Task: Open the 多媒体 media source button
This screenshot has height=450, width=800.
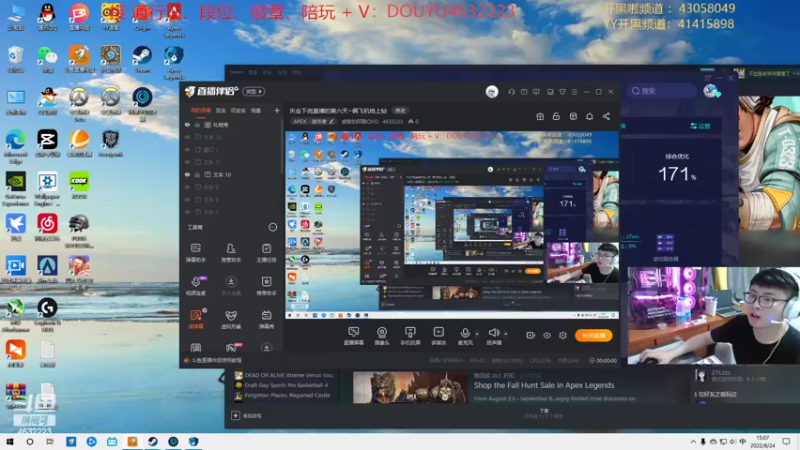Action: pos(438,336)
